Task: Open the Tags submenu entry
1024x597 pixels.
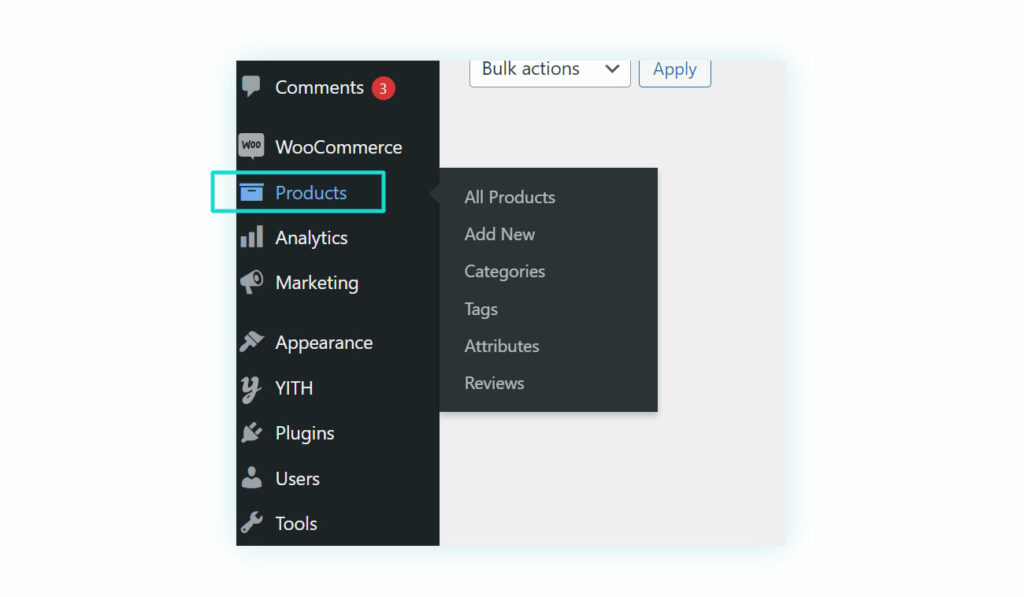Action: point(481,309)
